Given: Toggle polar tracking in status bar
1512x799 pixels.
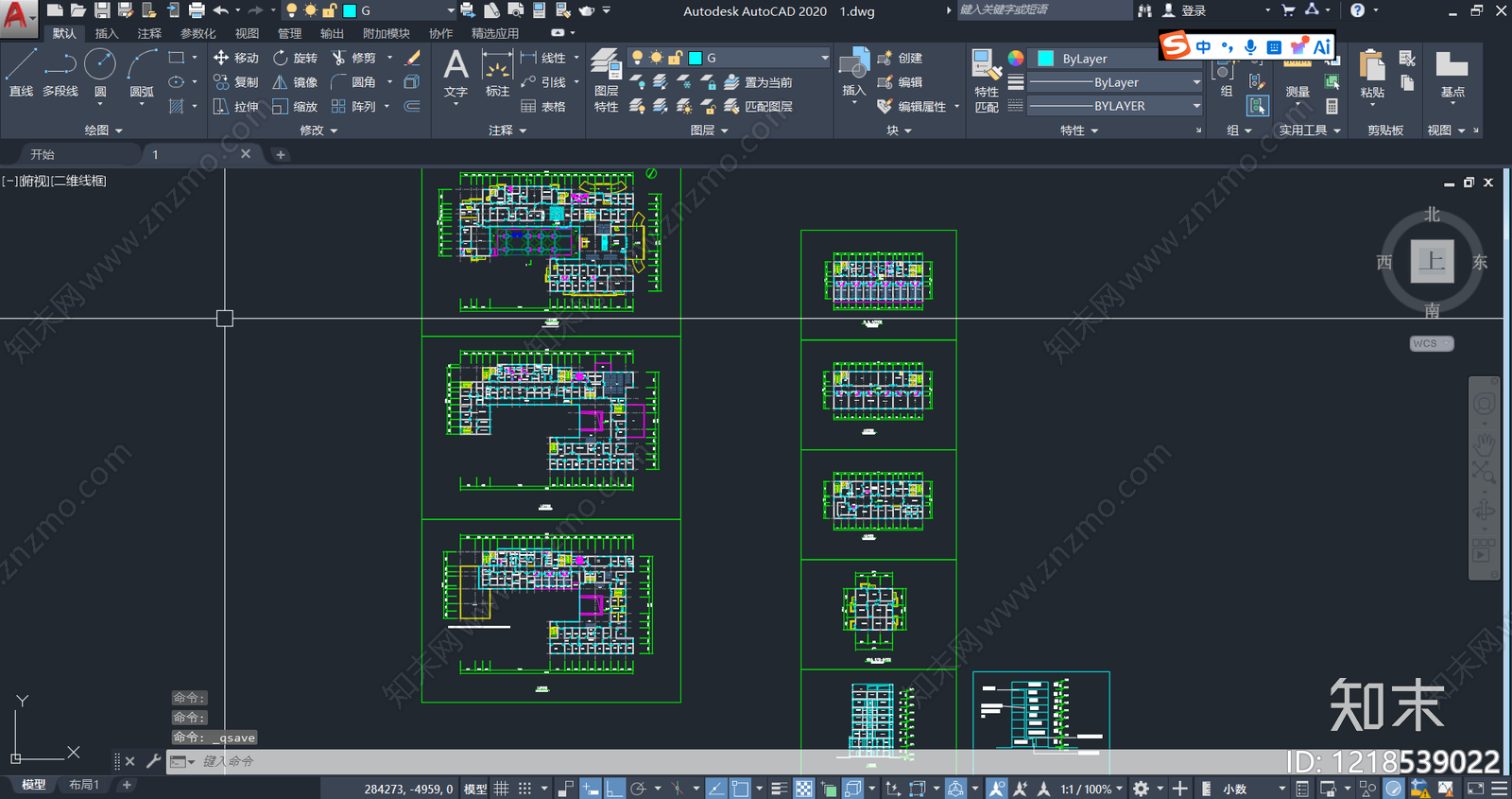Looking at the screenshot, I should click(x=638, y=789).
